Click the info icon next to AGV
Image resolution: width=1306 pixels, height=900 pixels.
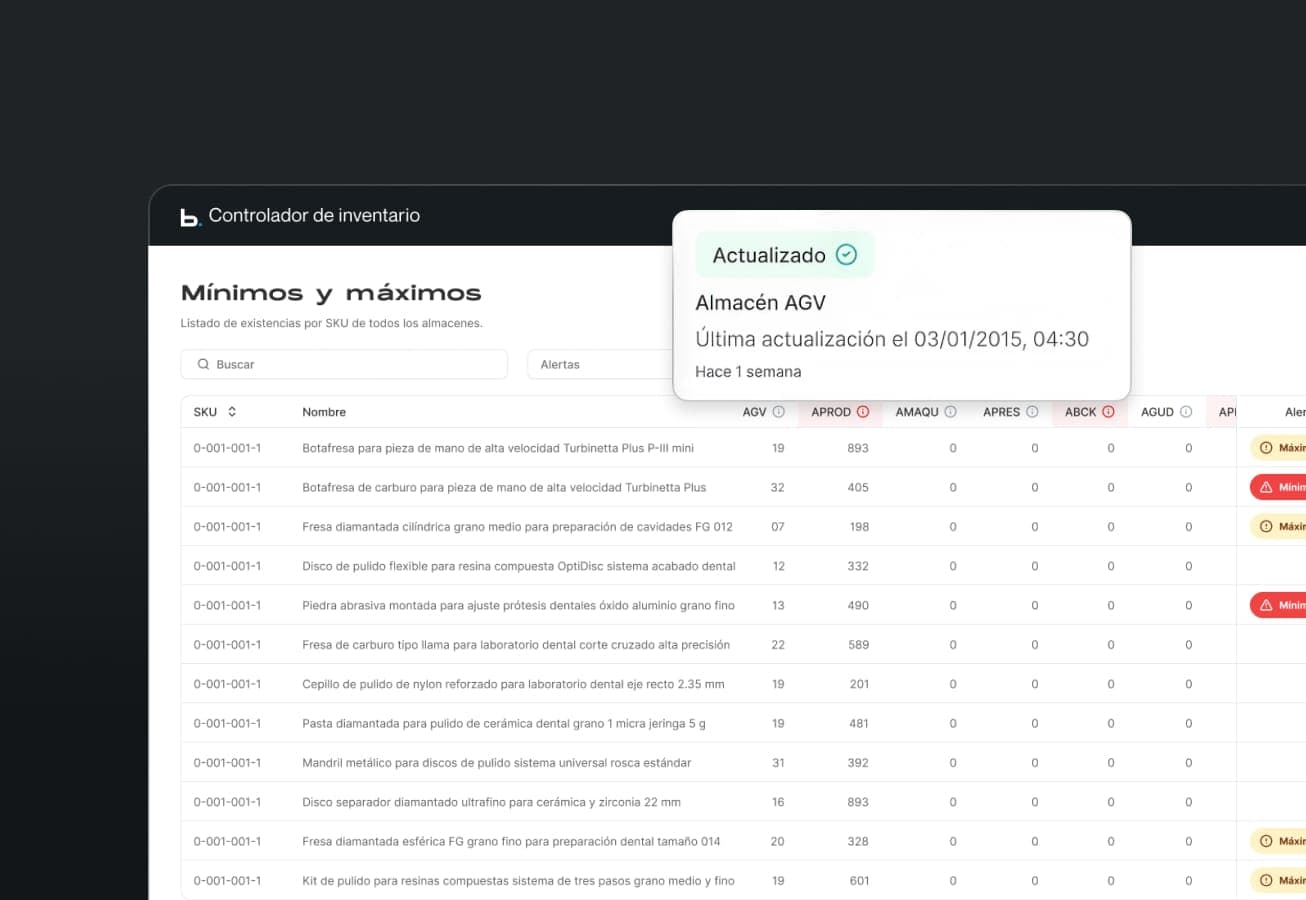[x=779, y=412]
